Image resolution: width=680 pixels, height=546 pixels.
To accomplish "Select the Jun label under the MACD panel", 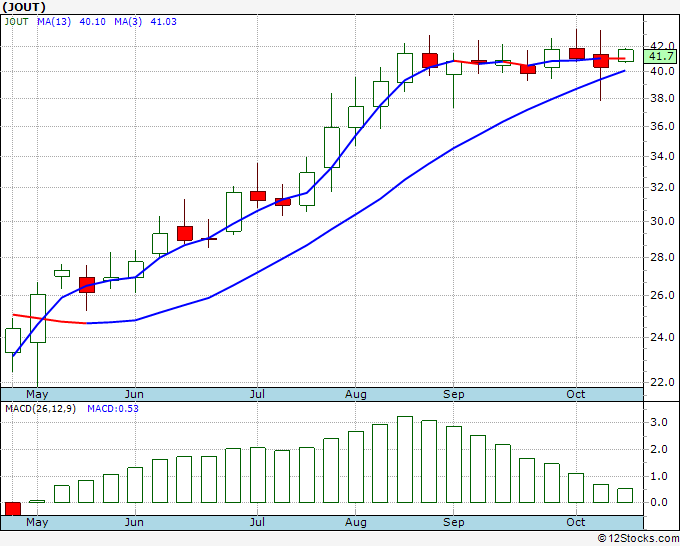I will 134,522.
